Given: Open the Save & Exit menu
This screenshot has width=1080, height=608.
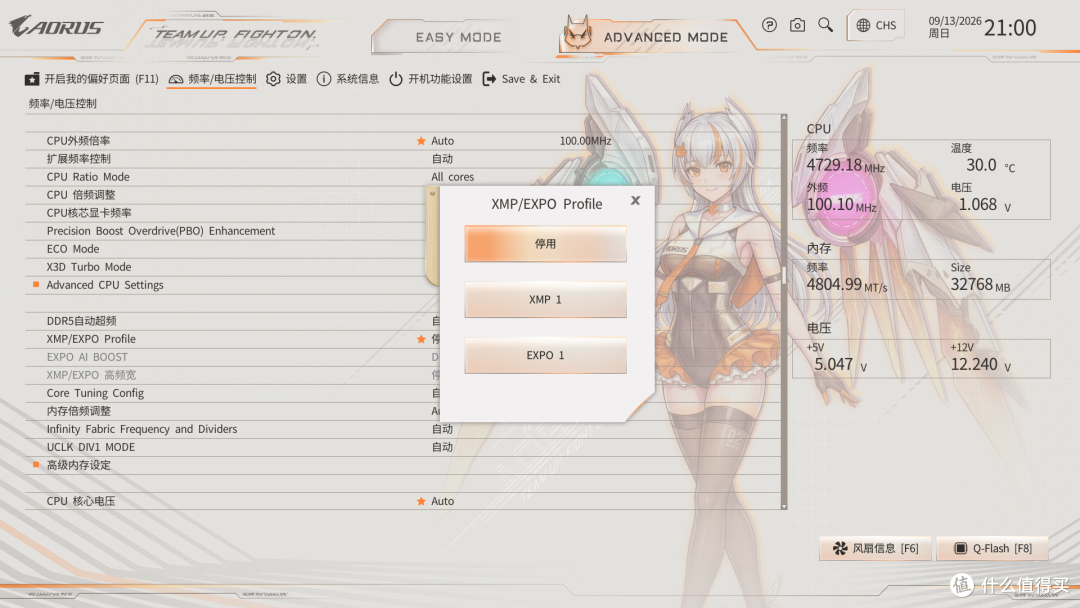Looking at the screenshot, I should pos(521,79).
